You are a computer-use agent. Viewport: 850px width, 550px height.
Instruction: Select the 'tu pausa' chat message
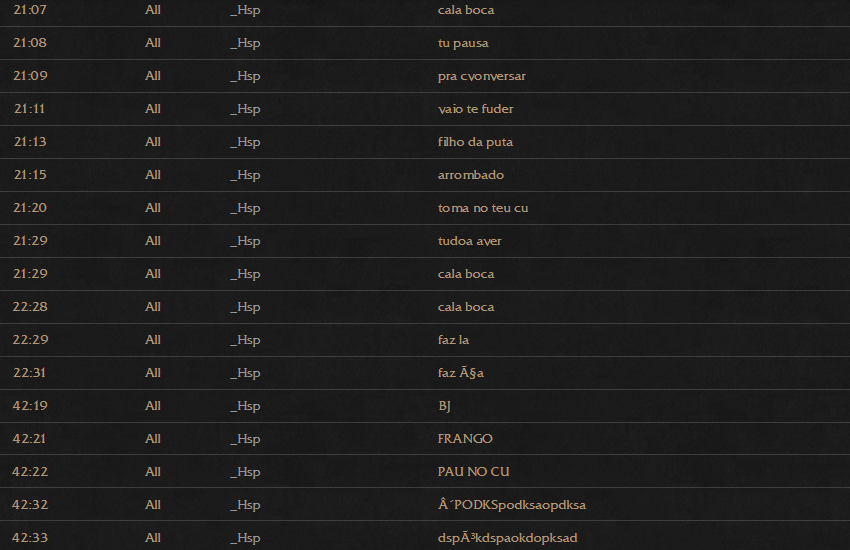(x=463, y=43)
